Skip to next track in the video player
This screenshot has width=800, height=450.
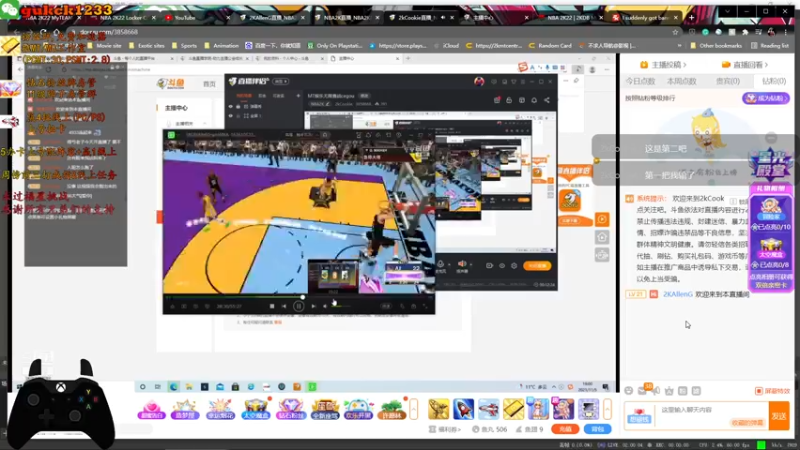point(313,306)
